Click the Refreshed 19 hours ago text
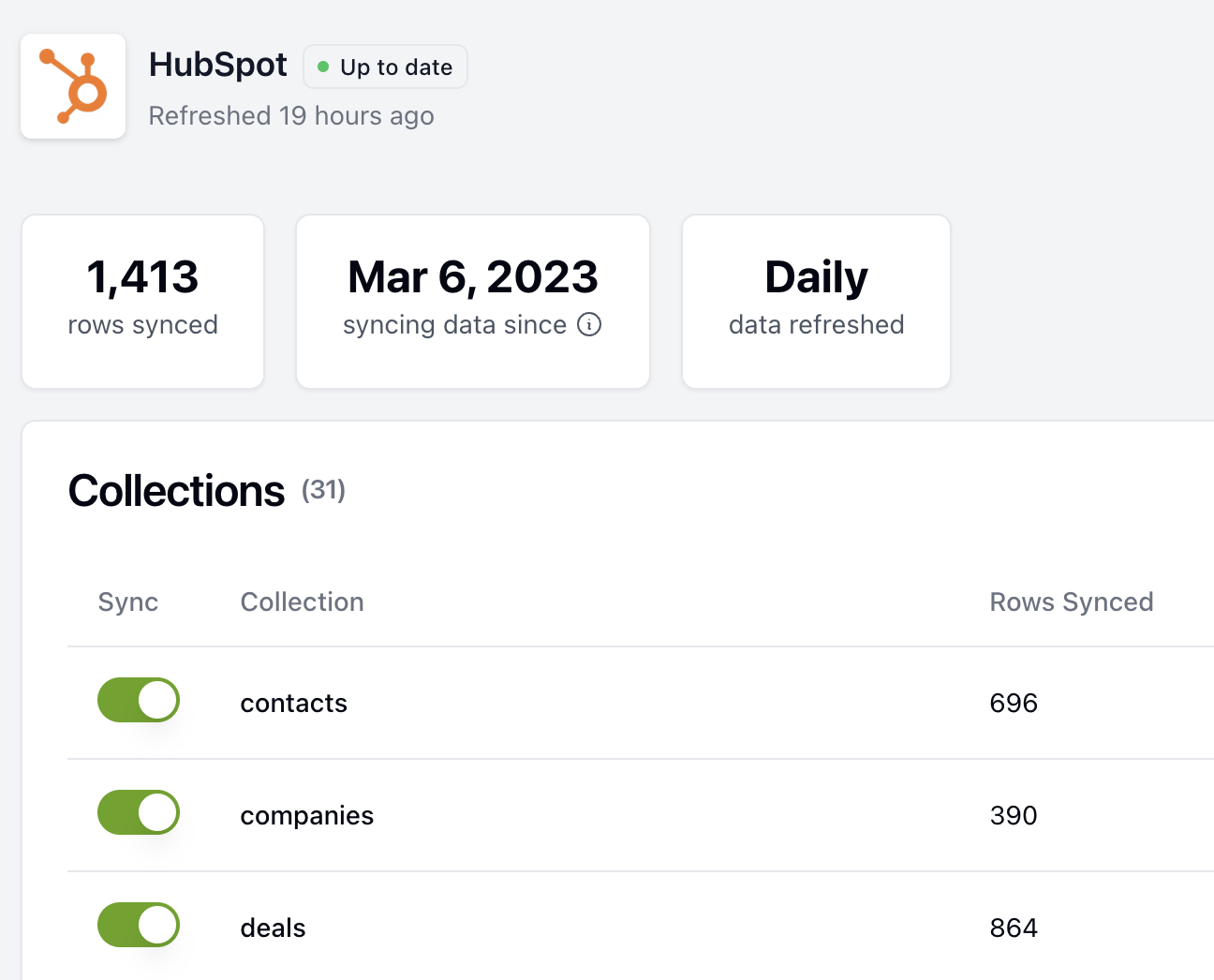The width and height of the screenshot is (1214, 980). coord(291,115)
